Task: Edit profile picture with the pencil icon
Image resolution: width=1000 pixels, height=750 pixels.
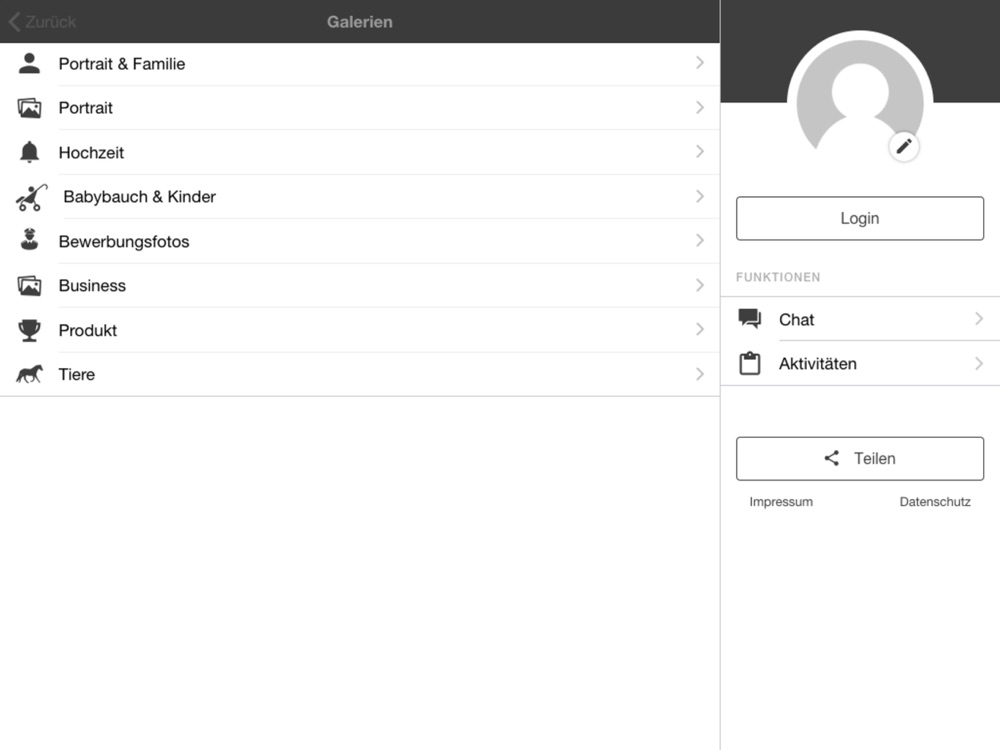Action: point(904,147)
